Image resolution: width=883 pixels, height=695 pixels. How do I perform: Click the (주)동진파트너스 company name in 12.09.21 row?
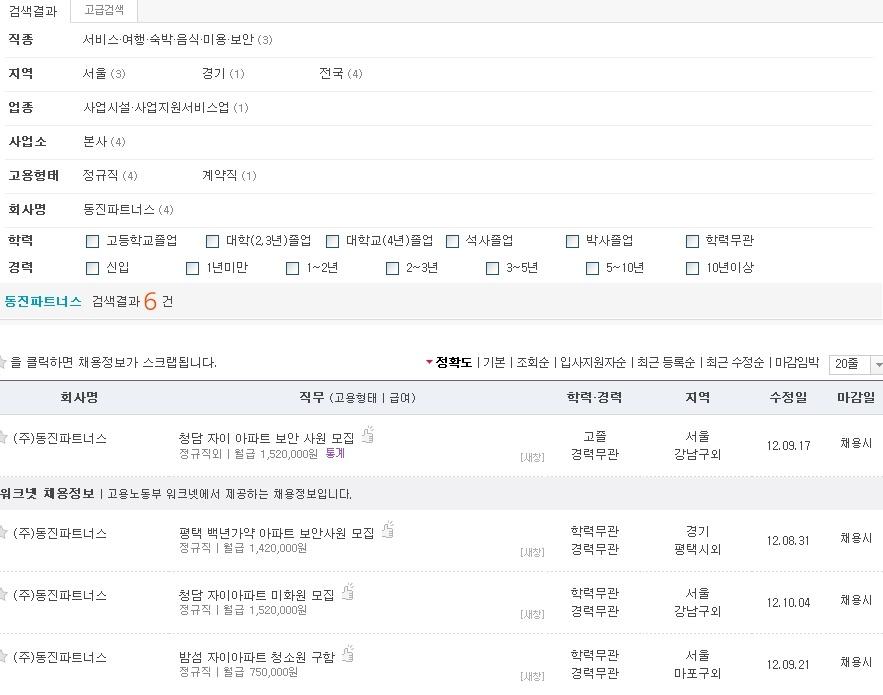(x=60, y=657)
